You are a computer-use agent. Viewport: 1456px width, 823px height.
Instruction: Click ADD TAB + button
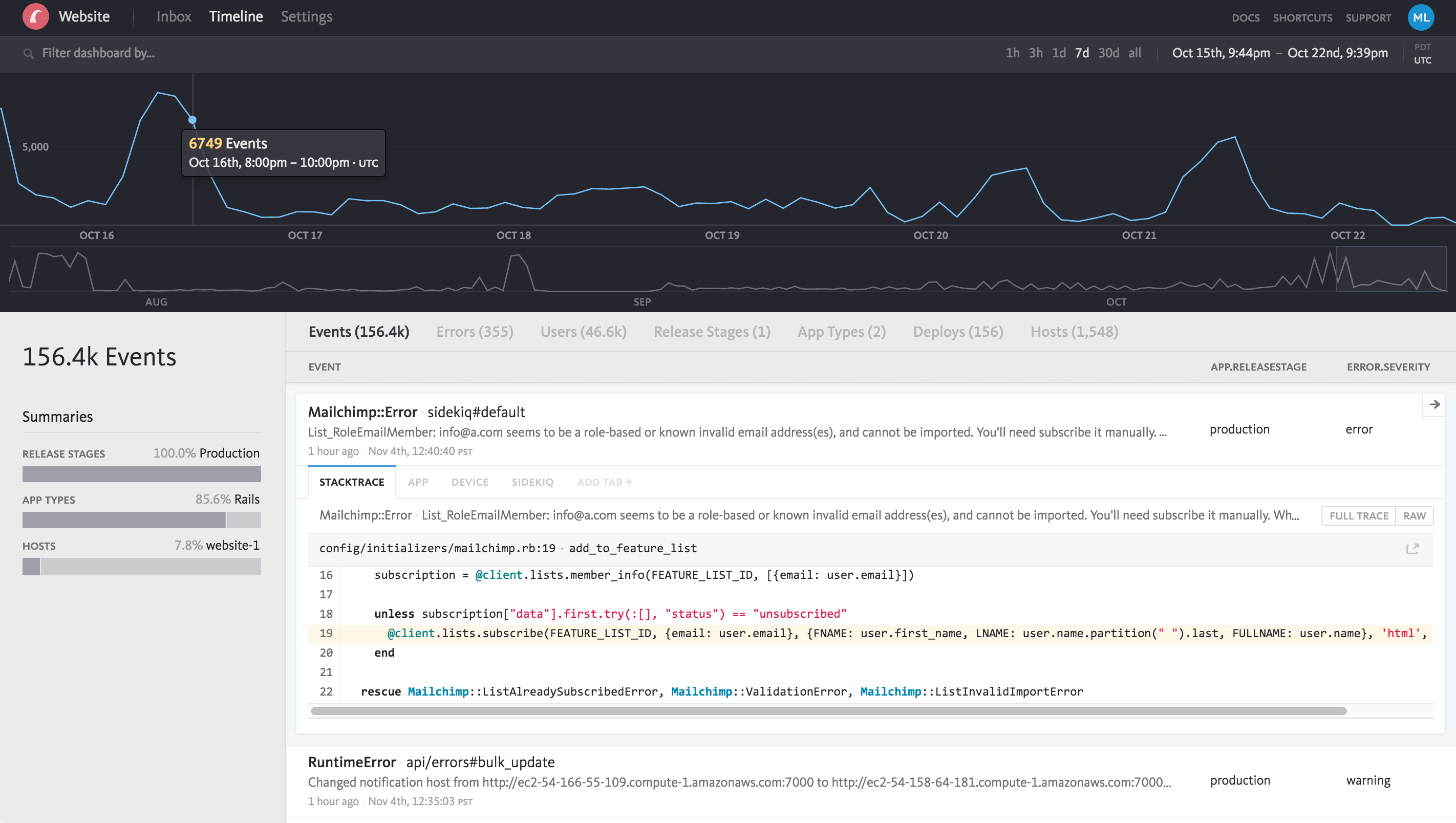(604, 482)
